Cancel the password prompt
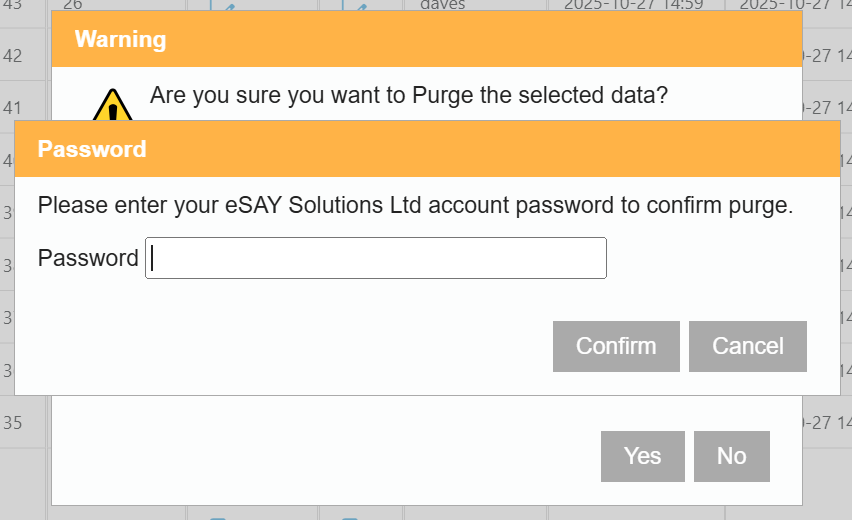This screenshot has height=520, width=852. pos(747,346)
